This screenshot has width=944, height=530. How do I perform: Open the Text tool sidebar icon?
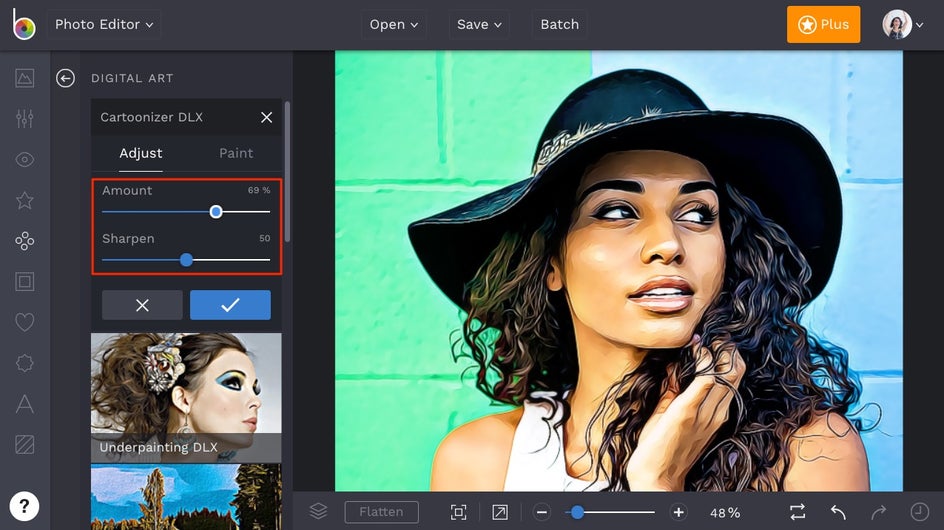coord(25,404)
